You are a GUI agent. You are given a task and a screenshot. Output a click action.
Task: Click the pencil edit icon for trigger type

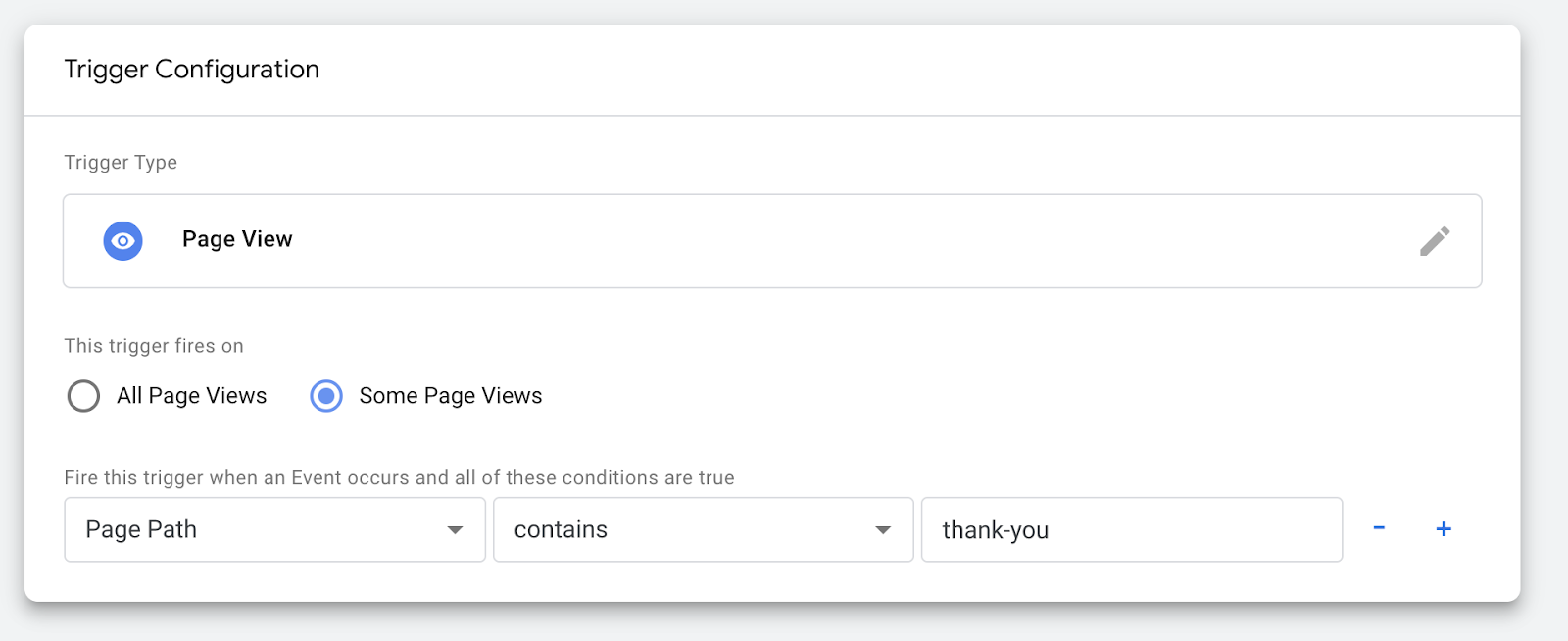click(x=1435, y=241)
